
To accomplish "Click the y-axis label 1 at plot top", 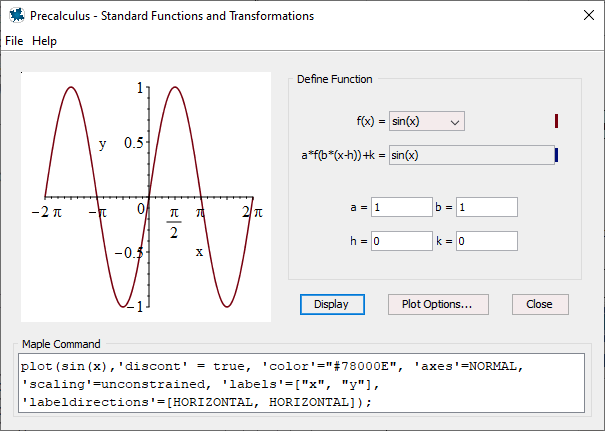I will pos(140,88).
